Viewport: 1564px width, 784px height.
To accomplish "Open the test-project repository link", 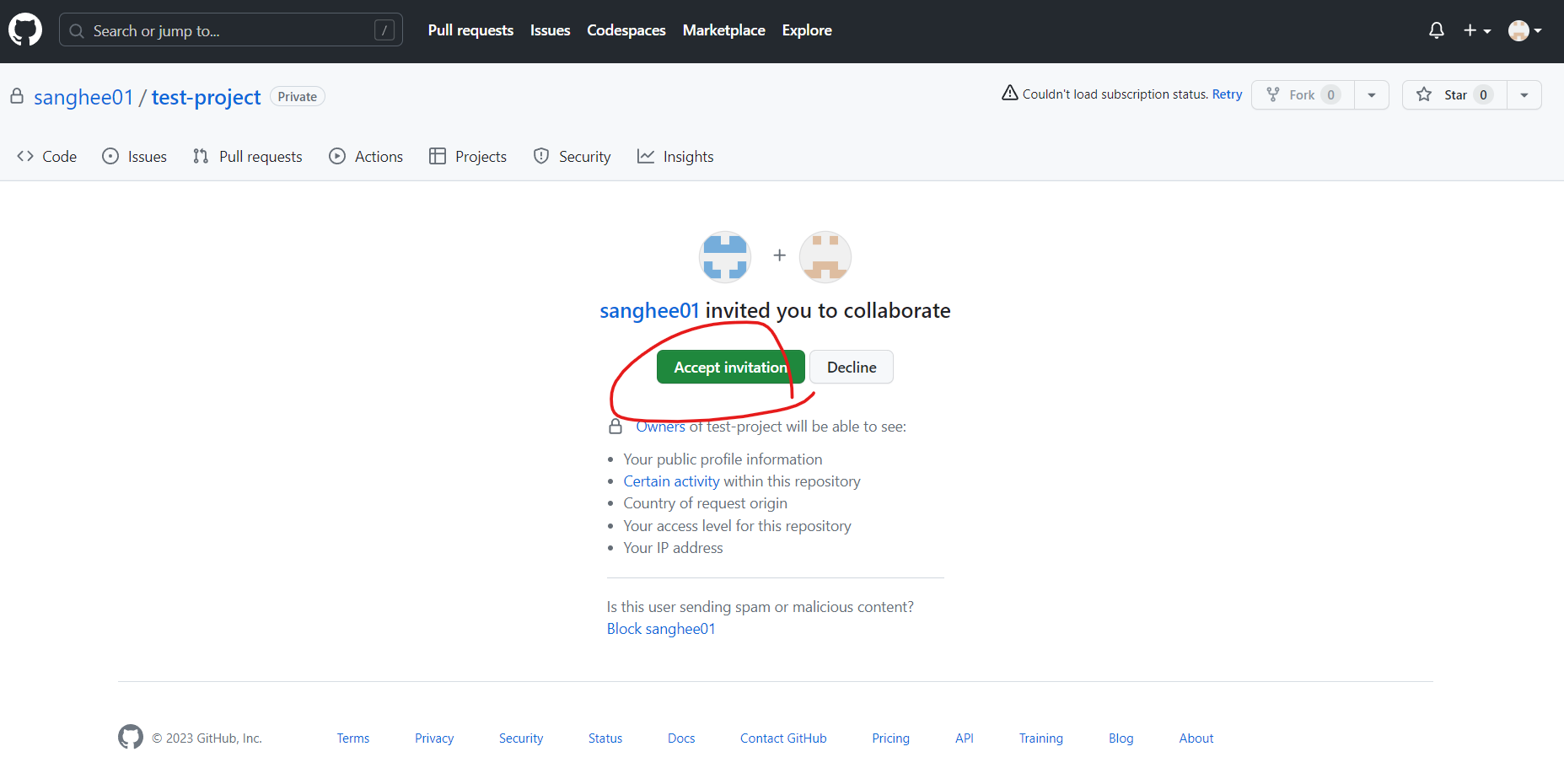I will [206, 97].
